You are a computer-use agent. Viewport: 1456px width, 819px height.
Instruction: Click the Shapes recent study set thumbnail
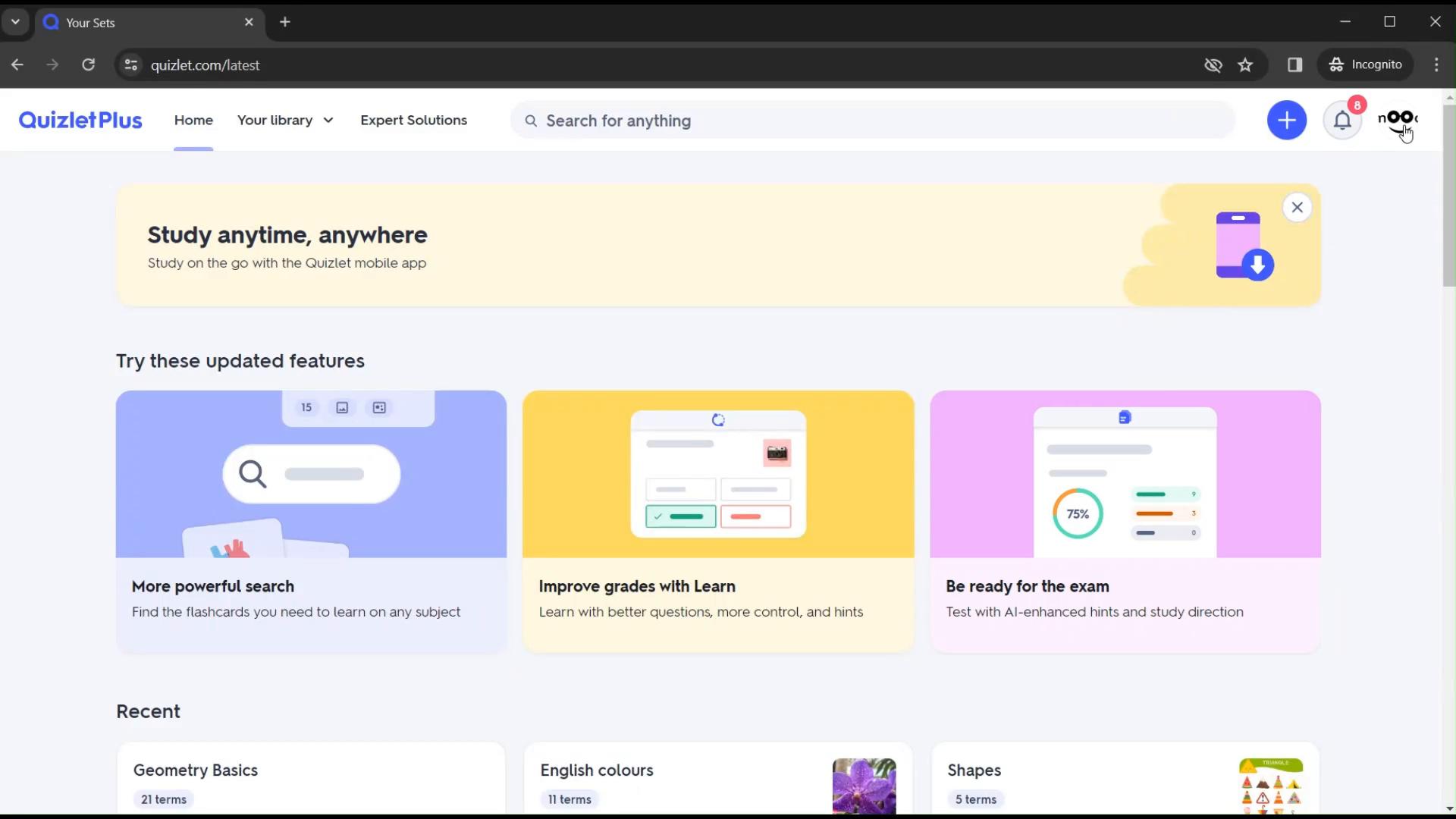point(1270,779)
